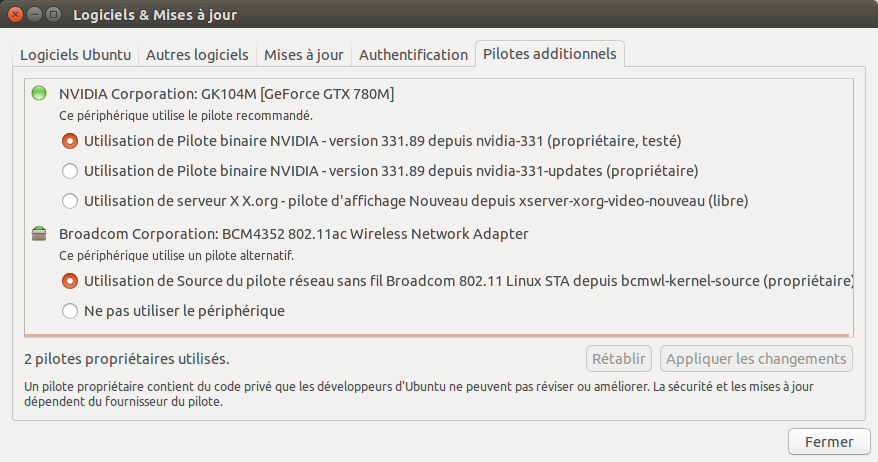This screenshot has height=462, width=878.
Task: Open the Autres logiciels tab
Action: coord(197,55)
